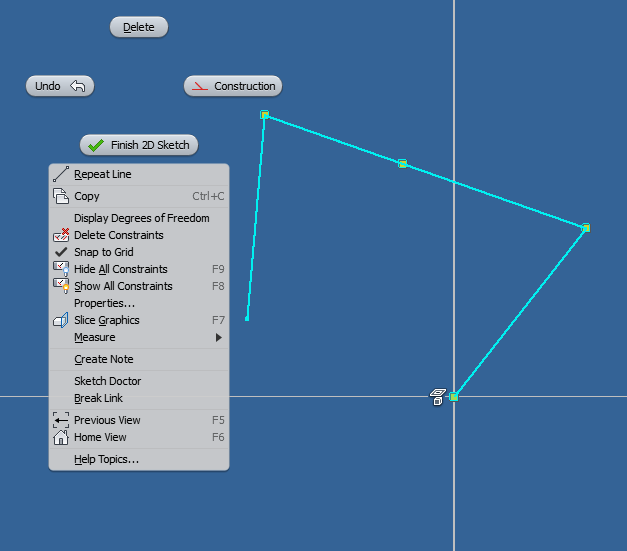Image resolution: width=627 pixels, height=551 pixels.
Task: Click the Home View house icon
Action: click(x=61, y=437)
